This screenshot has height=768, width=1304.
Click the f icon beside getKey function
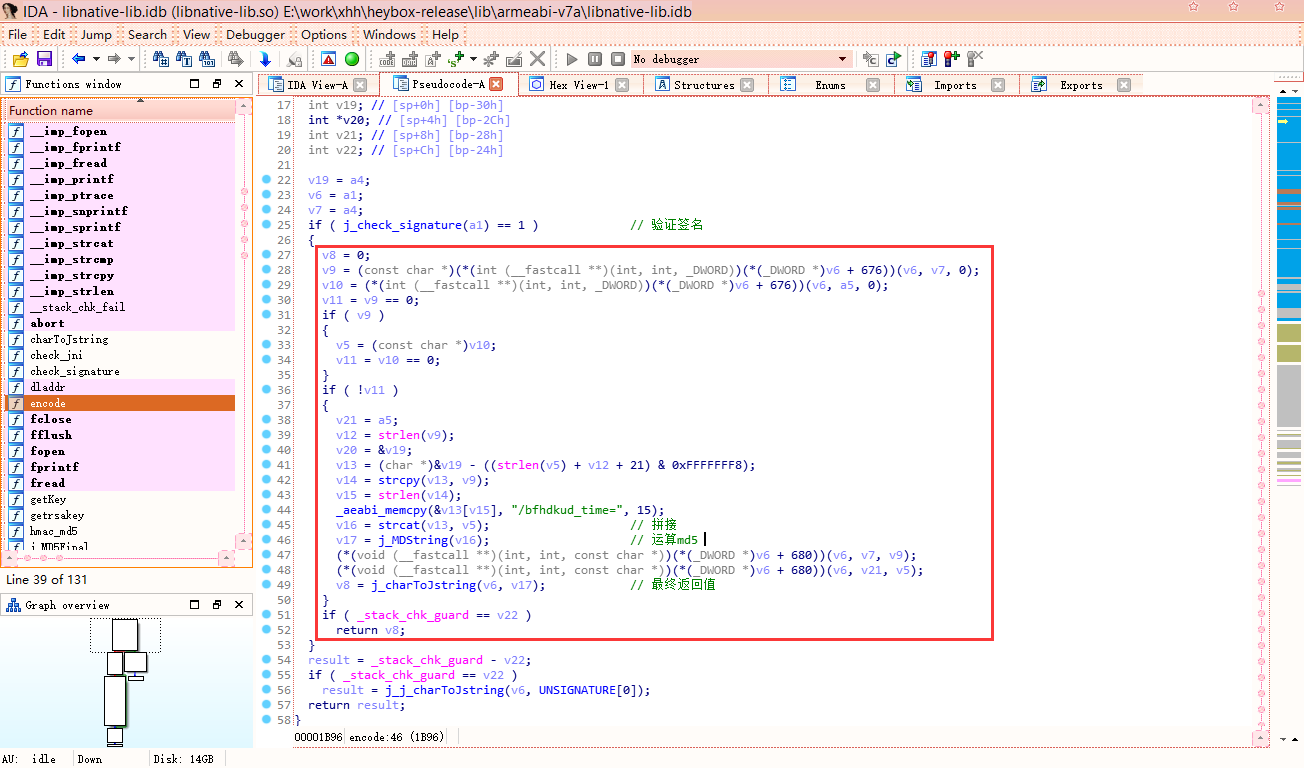16,499
